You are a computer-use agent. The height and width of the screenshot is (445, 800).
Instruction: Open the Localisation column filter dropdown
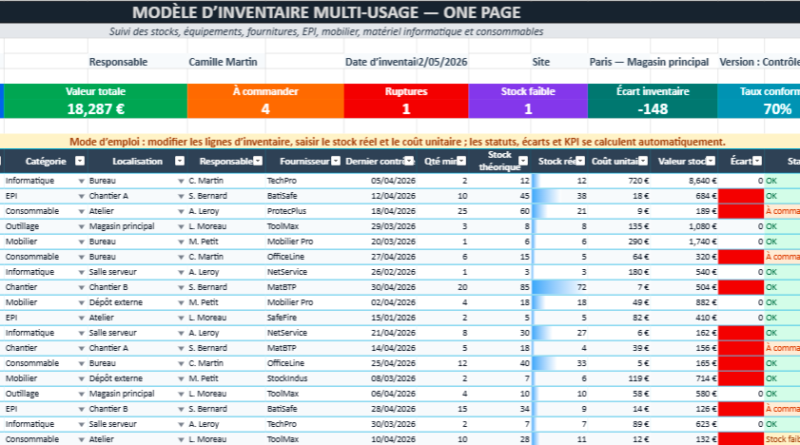[x=180, y=161]
